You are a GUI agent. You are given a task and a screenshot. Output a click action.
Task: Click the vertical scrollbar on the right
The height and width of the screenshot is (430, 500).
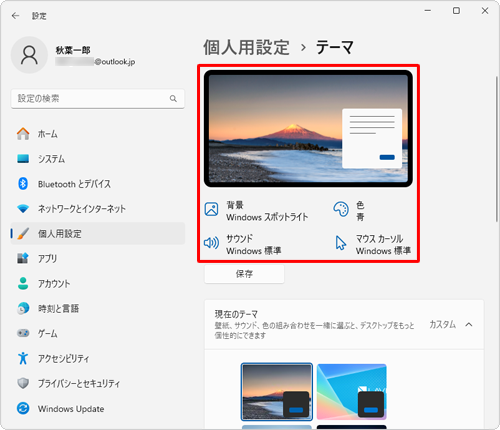click(x=496, y=149)
